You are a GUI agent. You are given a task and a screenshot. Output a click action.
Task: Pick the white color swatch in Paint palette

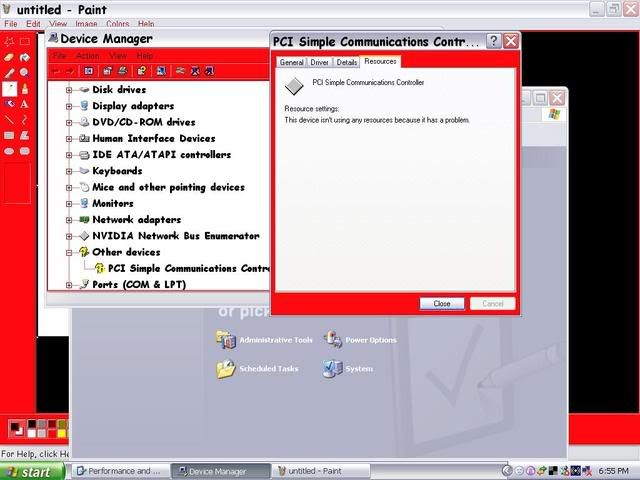tap(31, 433)
